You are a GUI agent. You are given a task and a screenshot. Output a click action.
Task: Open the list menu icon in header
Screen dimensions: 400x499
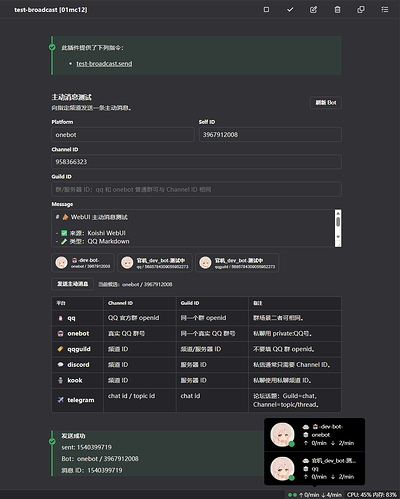pyautogui.click(x=385, y=10)
